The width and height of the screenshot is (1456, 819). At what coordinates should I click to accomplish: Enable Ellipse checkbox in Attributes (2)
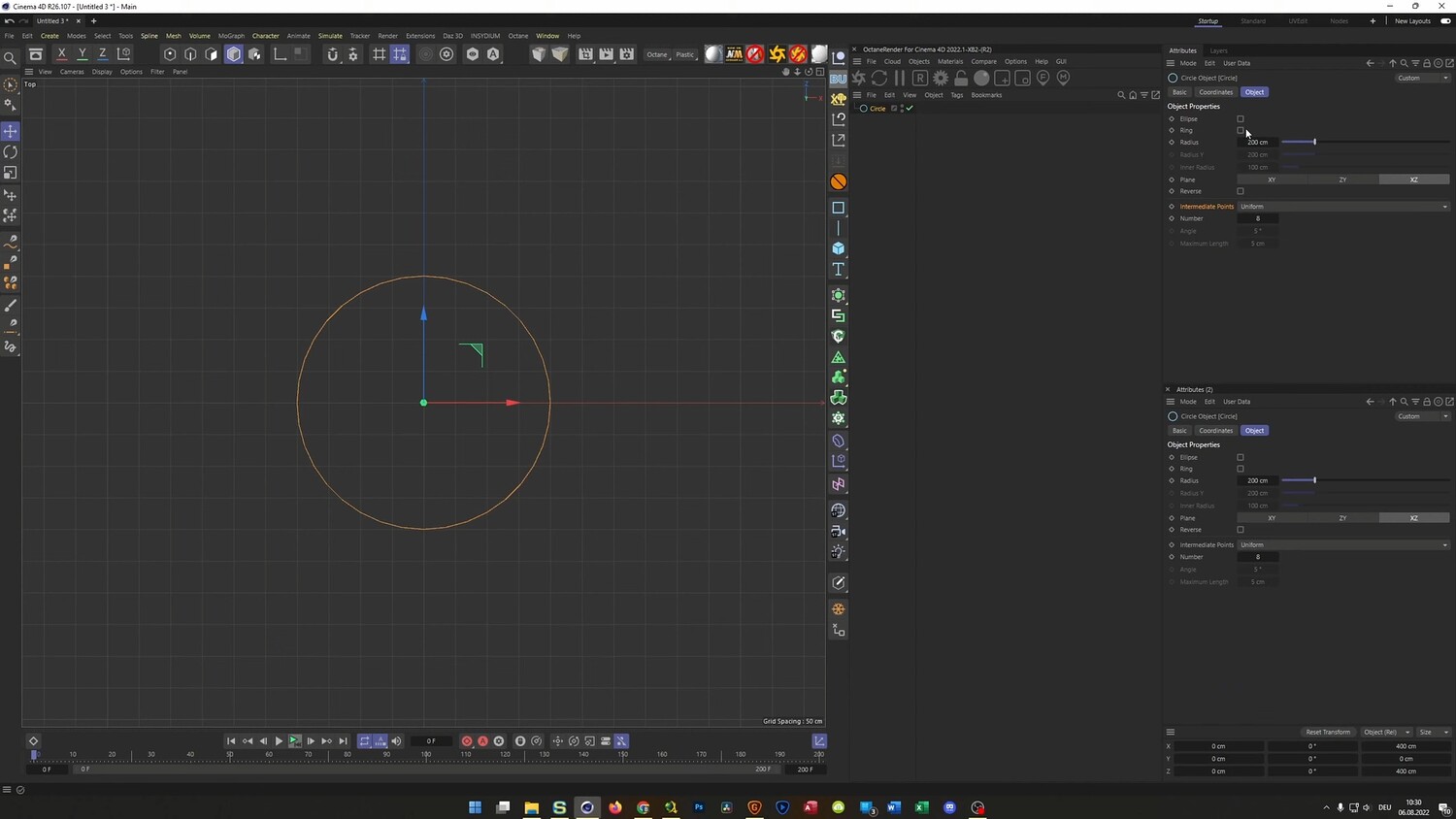(x=1241, y=457)
